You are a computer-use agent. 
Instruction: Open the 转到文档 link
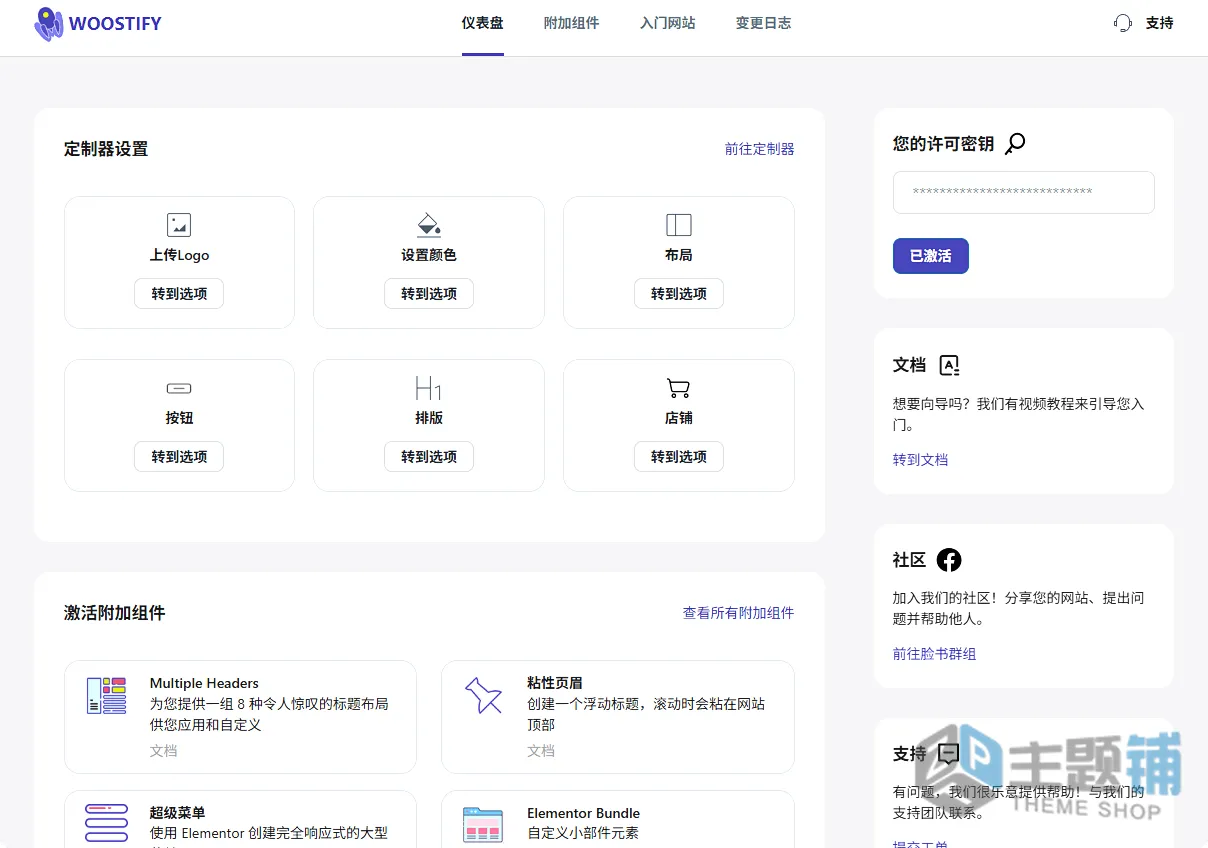(x=920, y=460)
